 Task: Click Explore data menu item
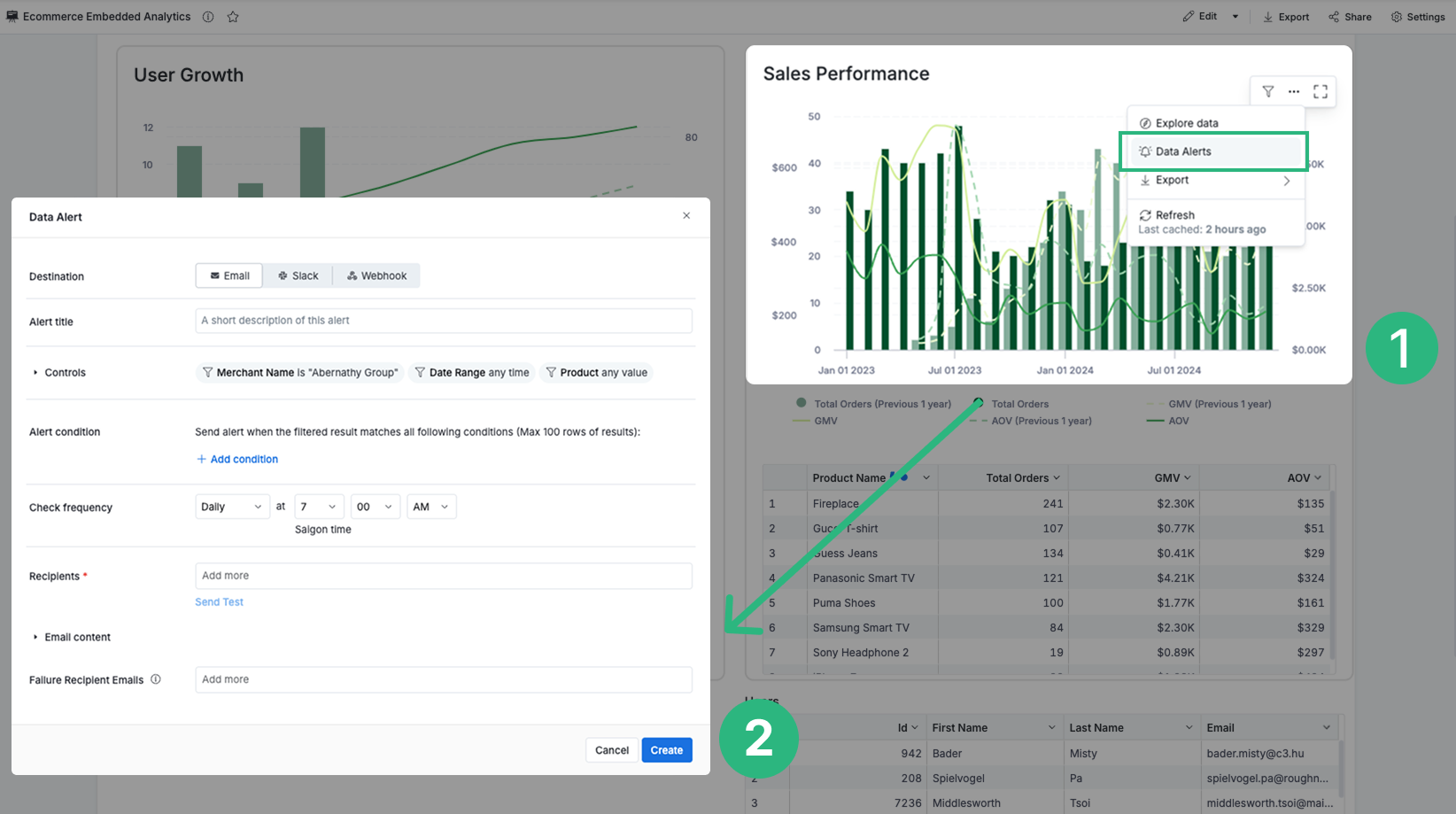coord(1186,123)
